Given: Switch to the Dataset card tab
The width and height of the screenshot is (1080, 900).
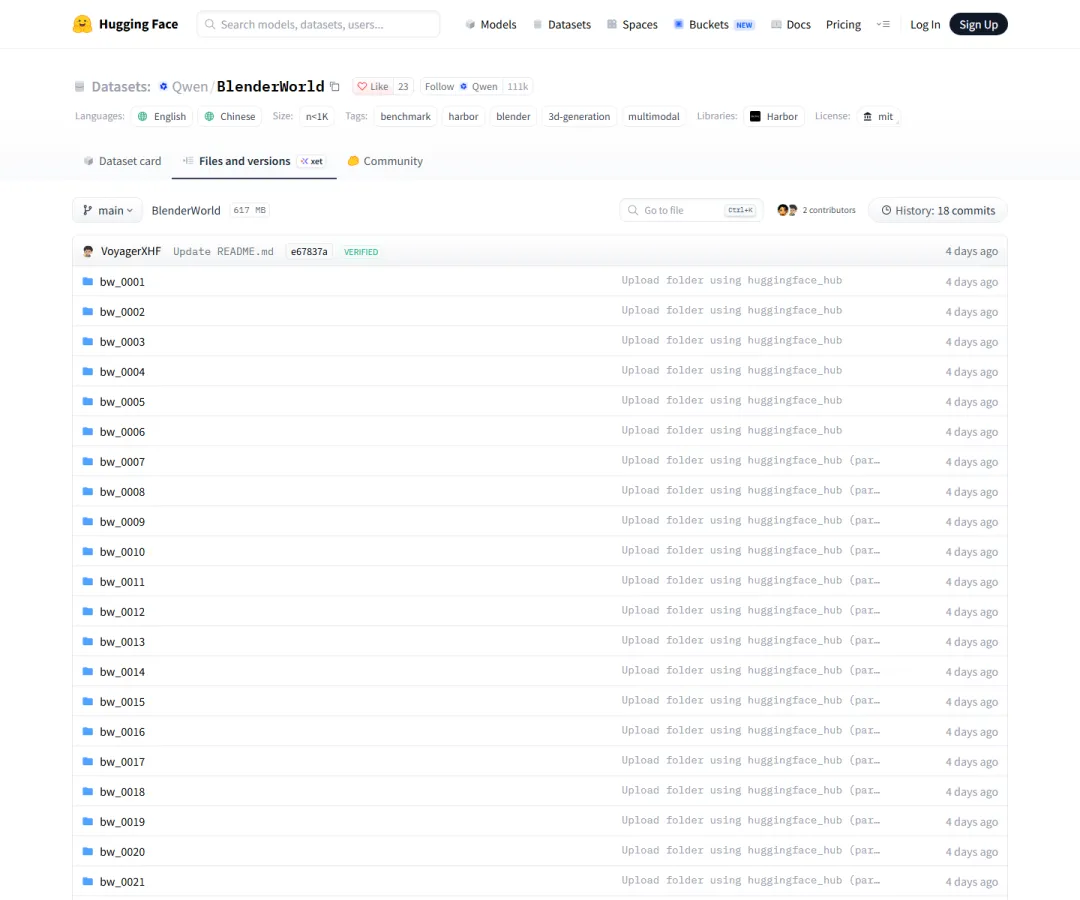Looking at the screenshot, I should coord(122,161).
